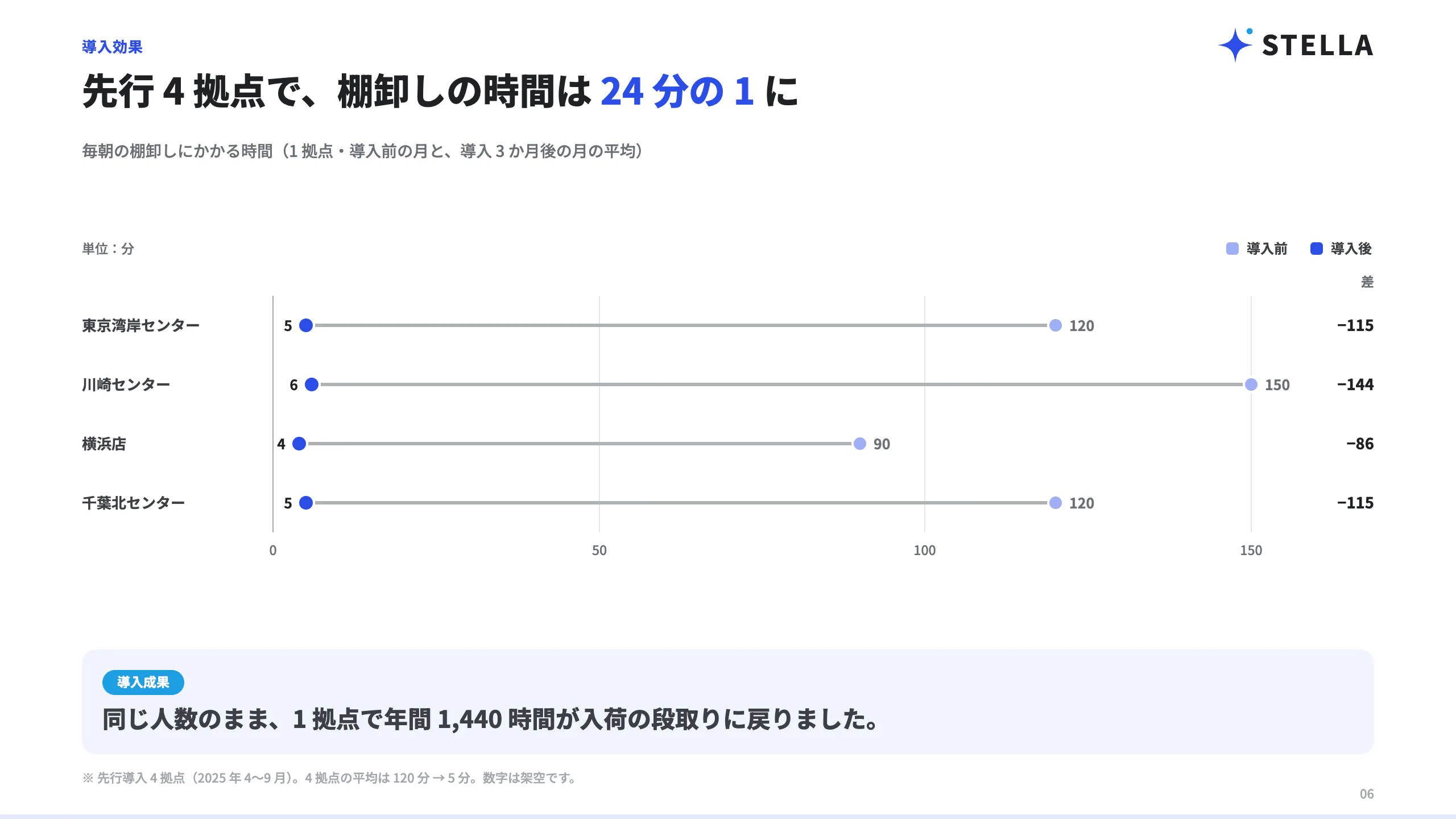
Task: Click the page number 06
Action: [x=1367, y=794]
